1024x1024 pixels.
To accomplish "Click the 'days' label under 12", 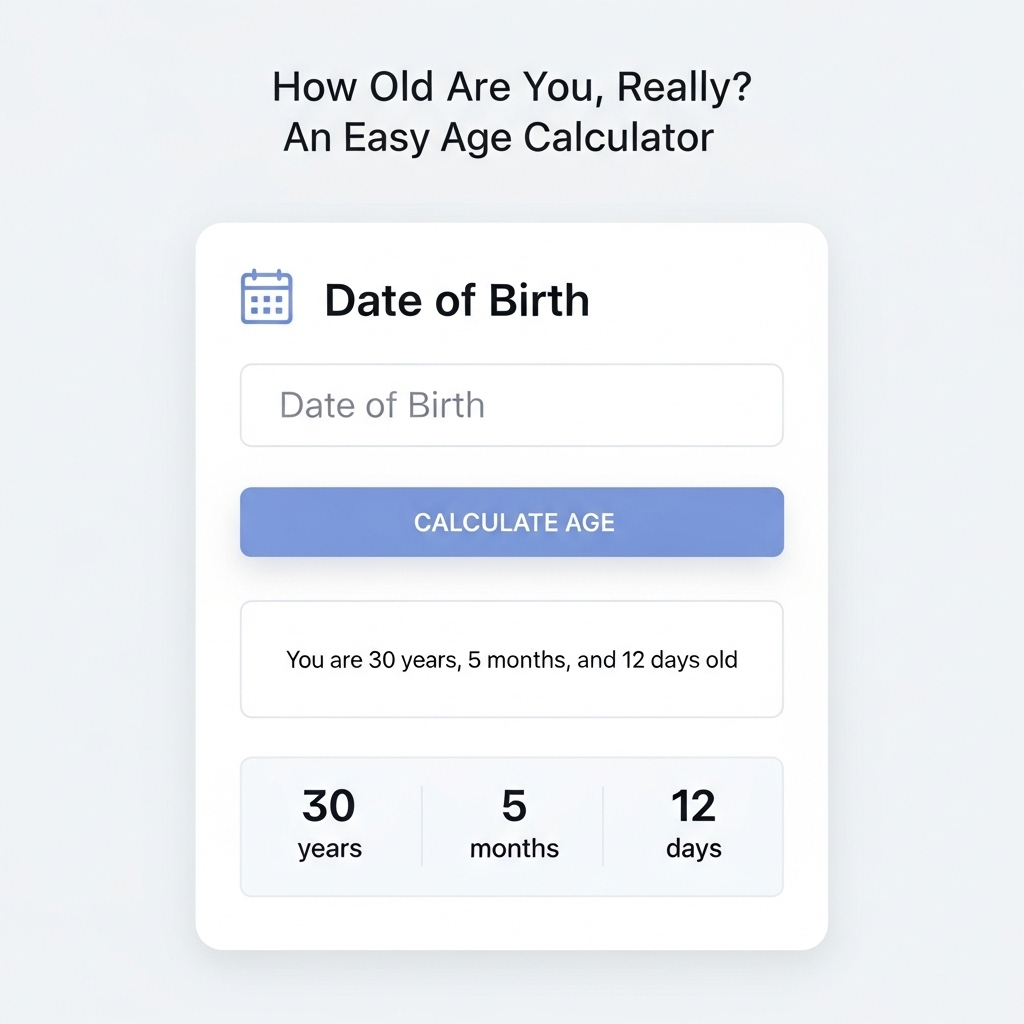I will pyautogui.click(x=694, y=849).
